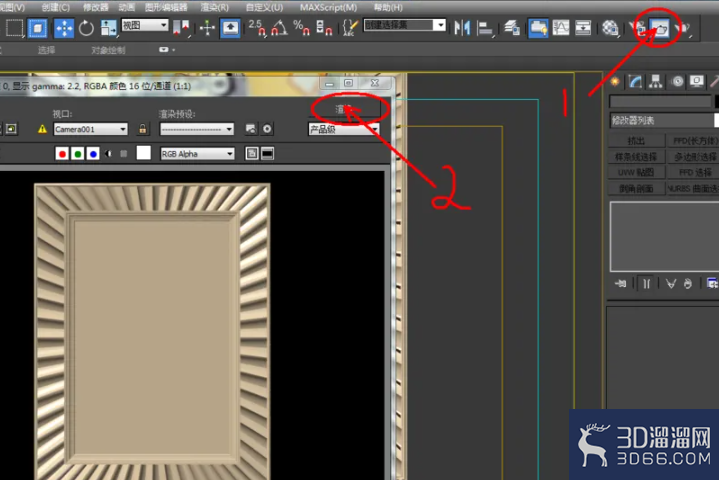Open the Camera001 viewport dropdown
The width and height of the screenshot is (719, 480).
point(90,129)
